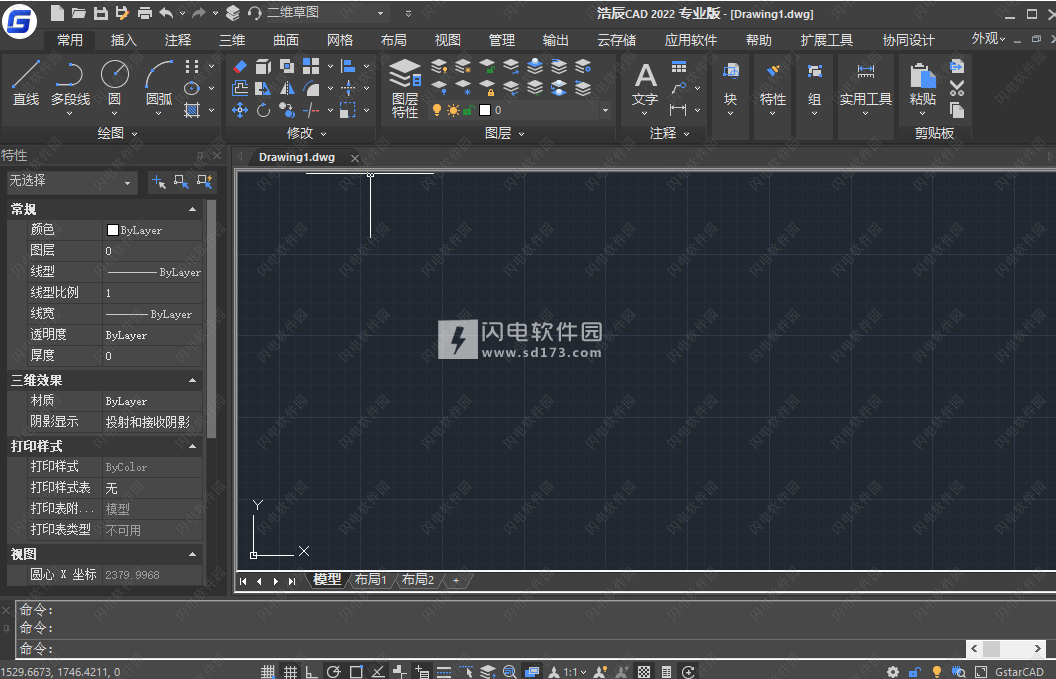Screen dimensions: 1056x679
Task: Click the Quick Select icon in properties panel
Action: 205,181
